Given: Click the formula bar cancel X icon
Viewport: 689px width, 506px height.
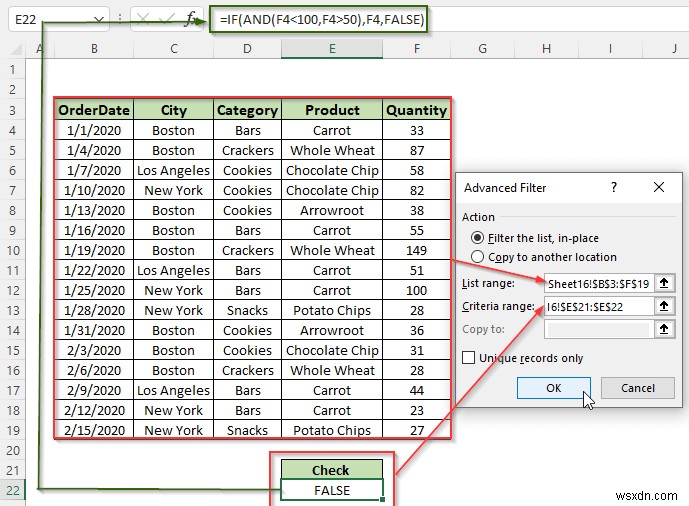Looking at the screenshot, I should [x=143, y=19].
